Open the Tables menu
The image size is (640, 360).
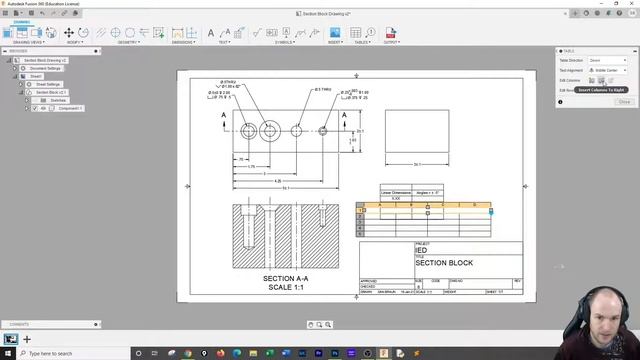pyautogui.click(x=362, y=42)
